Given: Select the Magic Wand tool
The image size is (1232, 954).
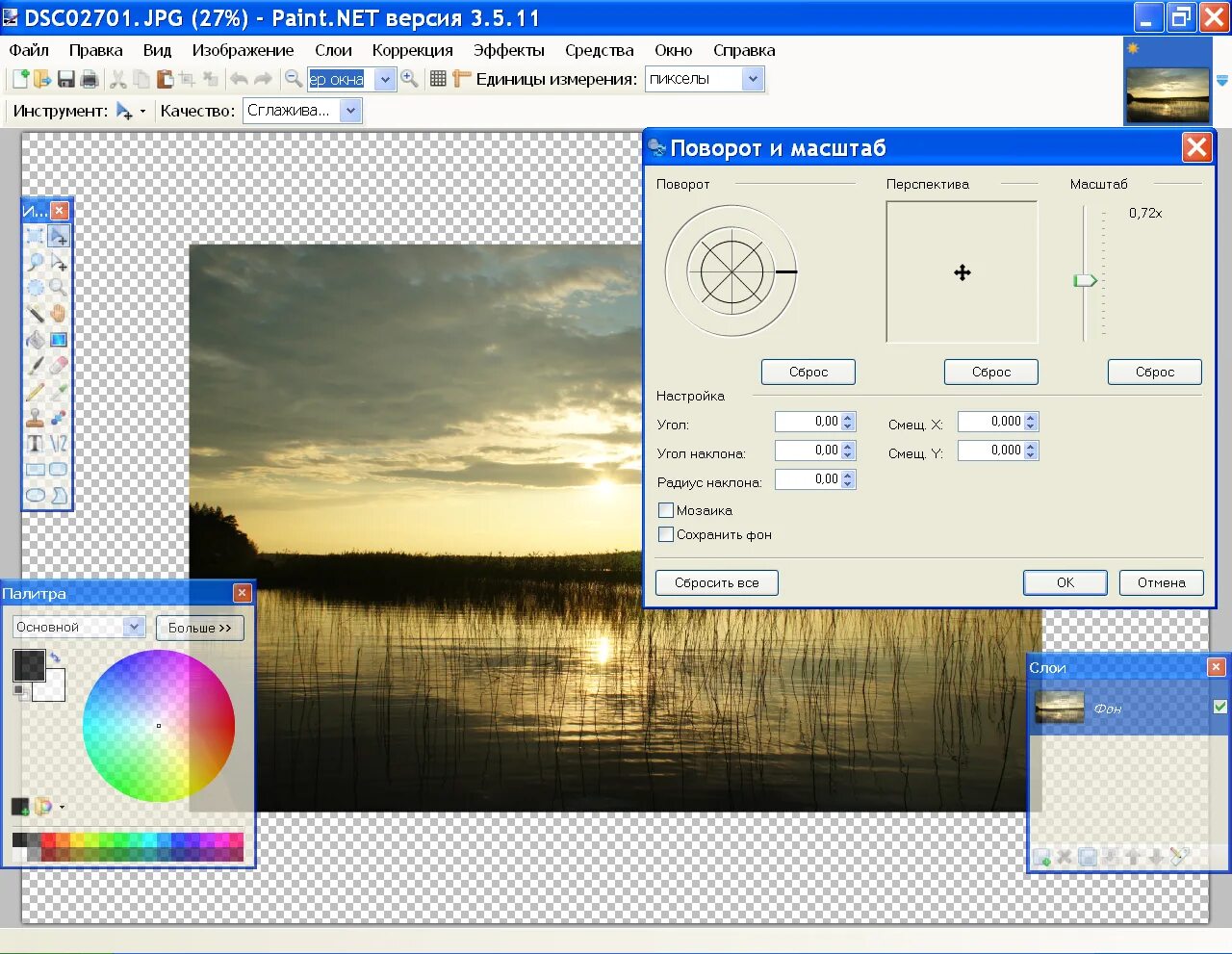Looking at the screenshot, I should (36, 314).
